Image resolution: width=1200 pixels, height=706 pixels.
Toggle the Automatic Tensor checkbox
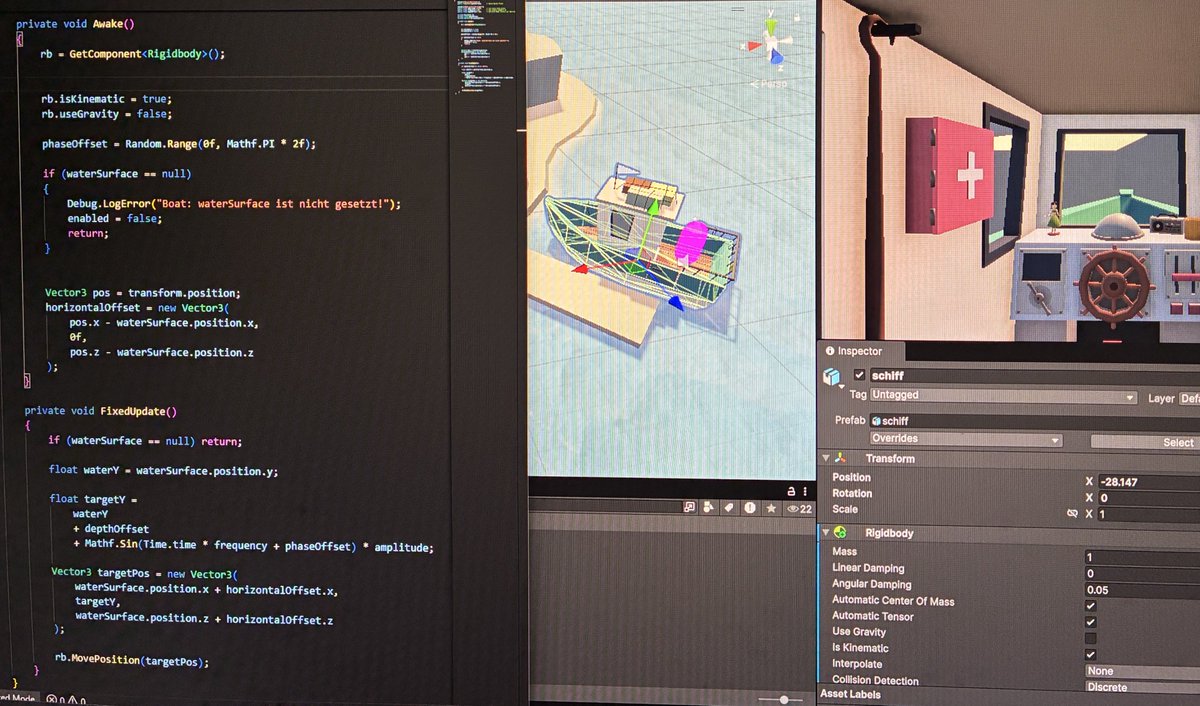tap(1091, 622)
